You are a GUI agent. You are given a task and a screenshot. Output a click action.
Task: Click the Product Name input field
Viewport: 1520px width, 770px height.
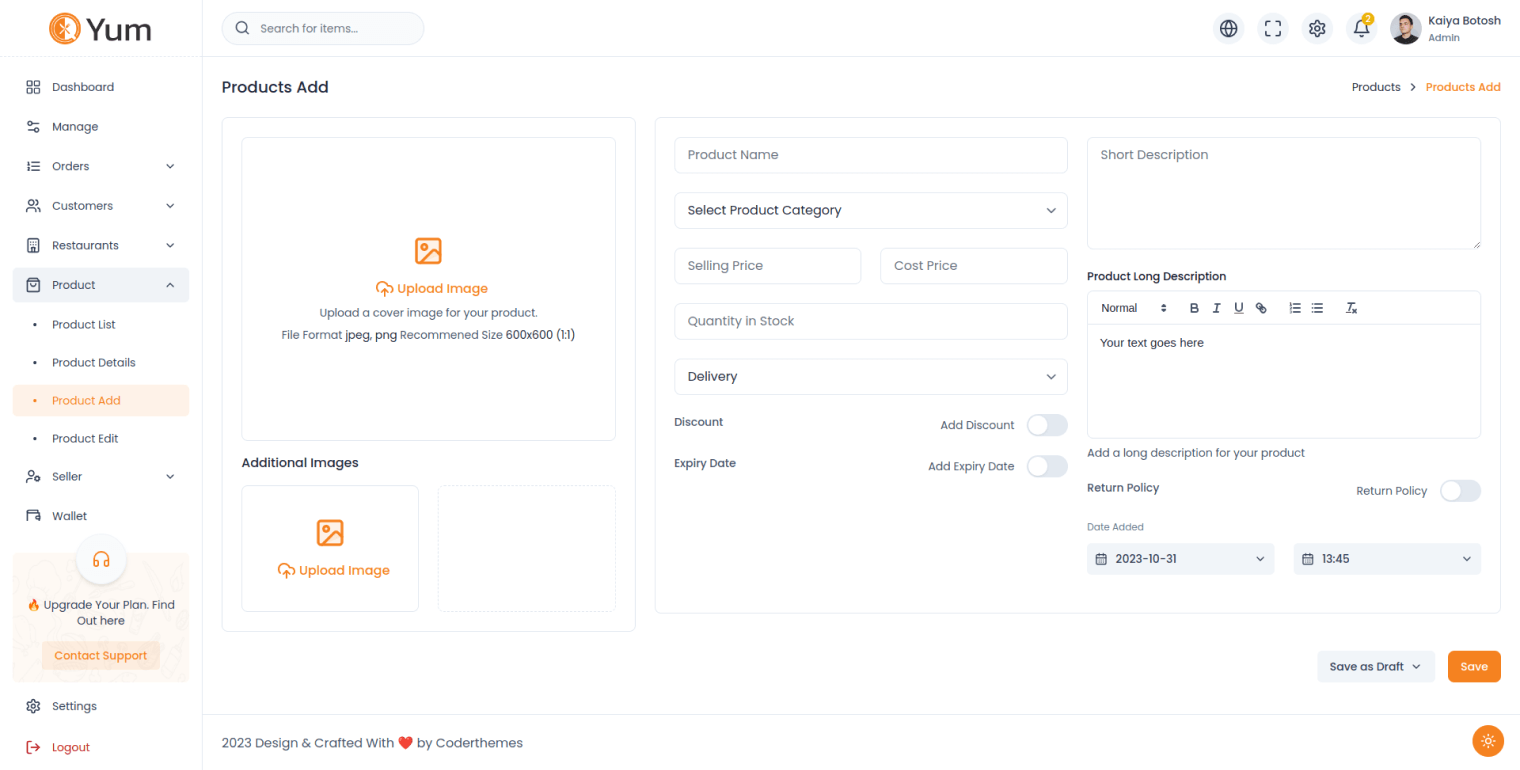click(870, 155)
